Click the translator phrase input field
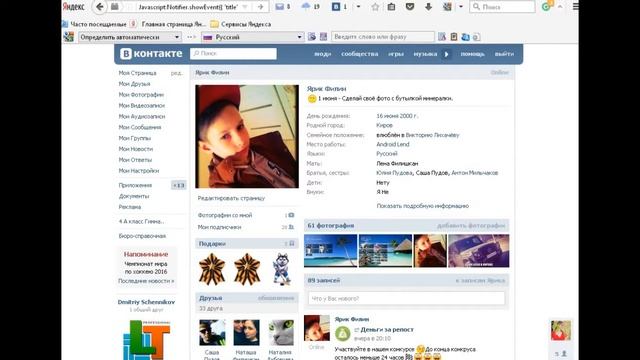Viewport: 640px width, 360px height. point(383,37)
